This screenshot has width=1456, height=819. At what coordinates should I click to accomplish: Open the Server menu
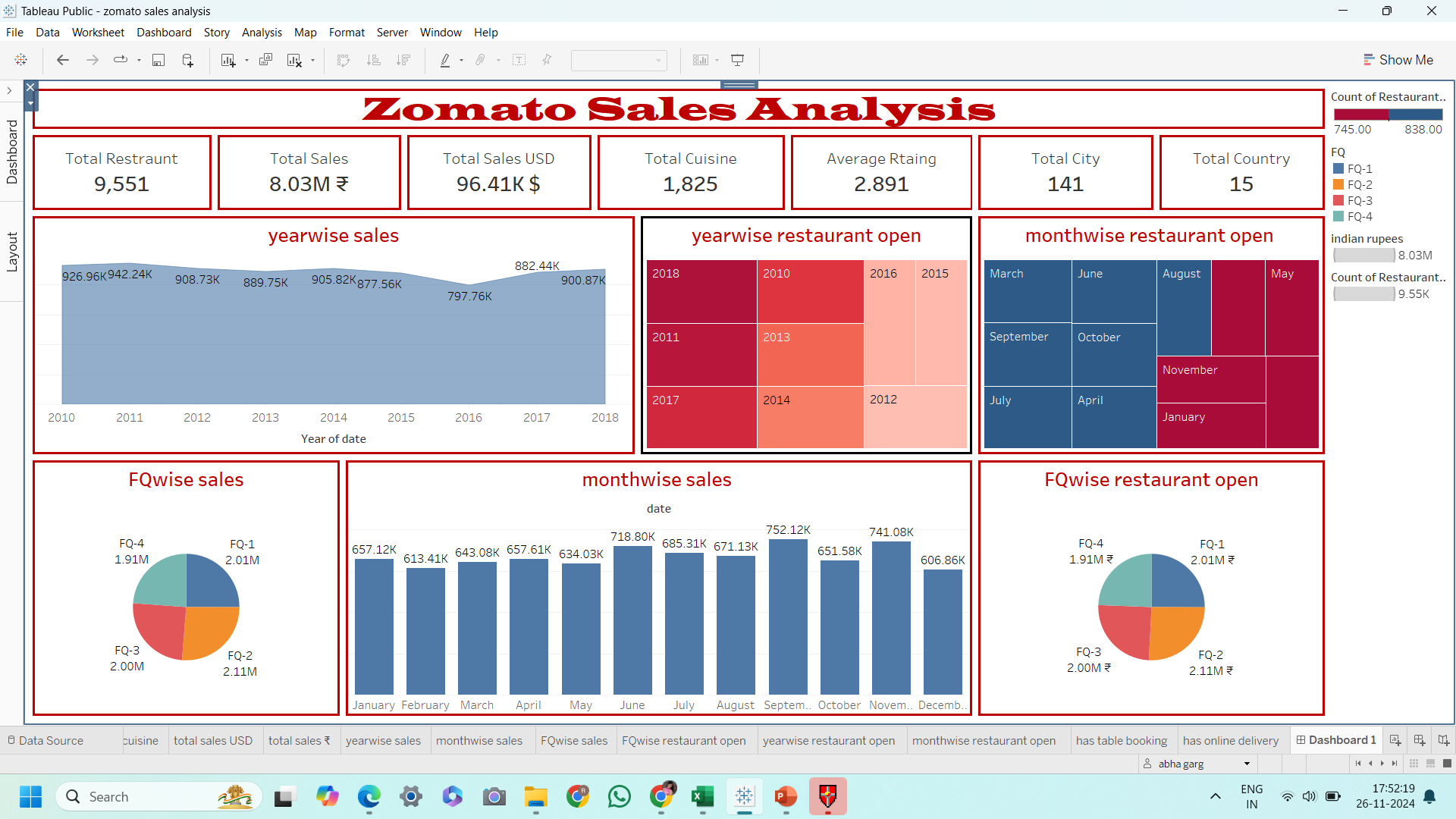pyautogui.click(x=392, y=33)
